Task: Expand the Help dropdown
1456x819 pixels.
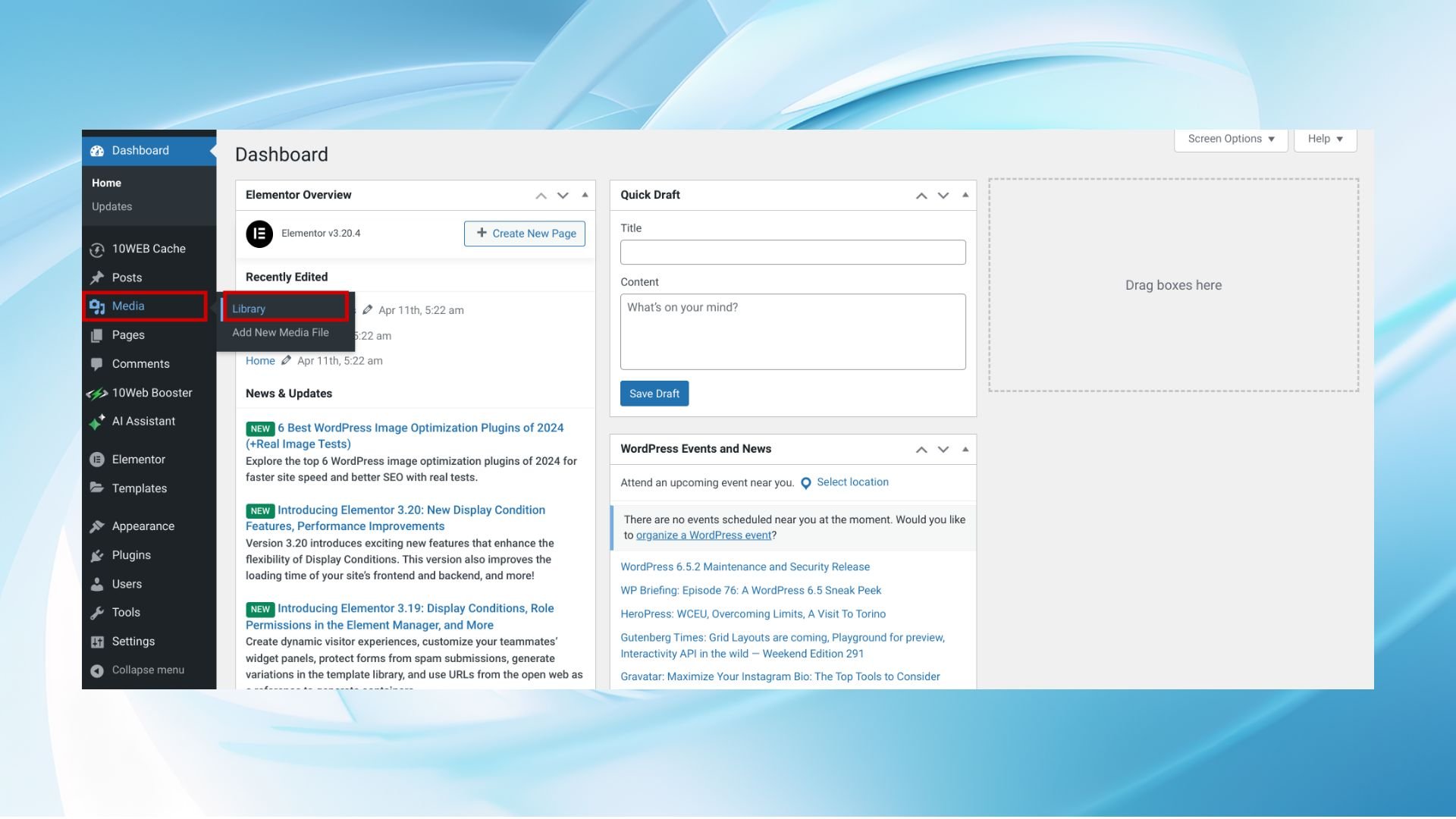Action: [1323, 139]
